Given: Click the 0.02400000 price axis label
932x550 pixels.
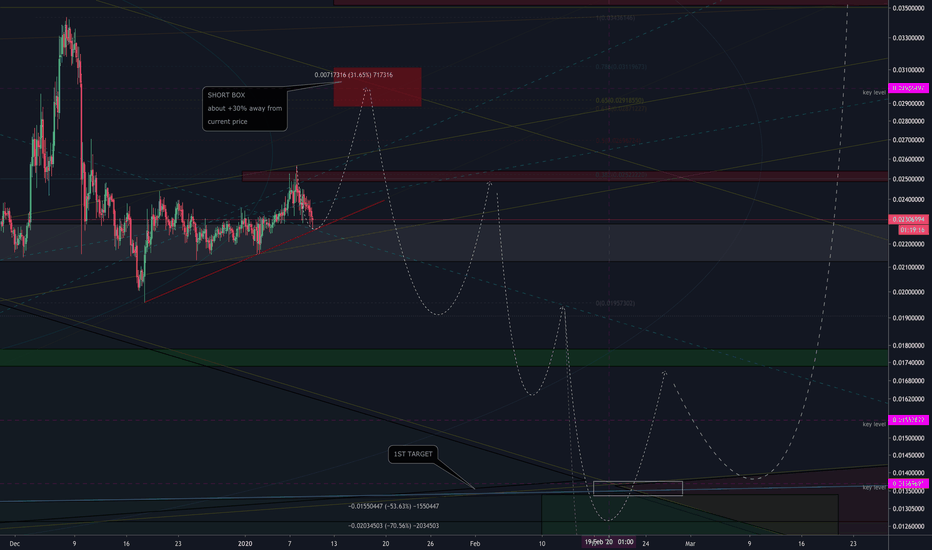Looking at the screenshot, I should point(908,200).
